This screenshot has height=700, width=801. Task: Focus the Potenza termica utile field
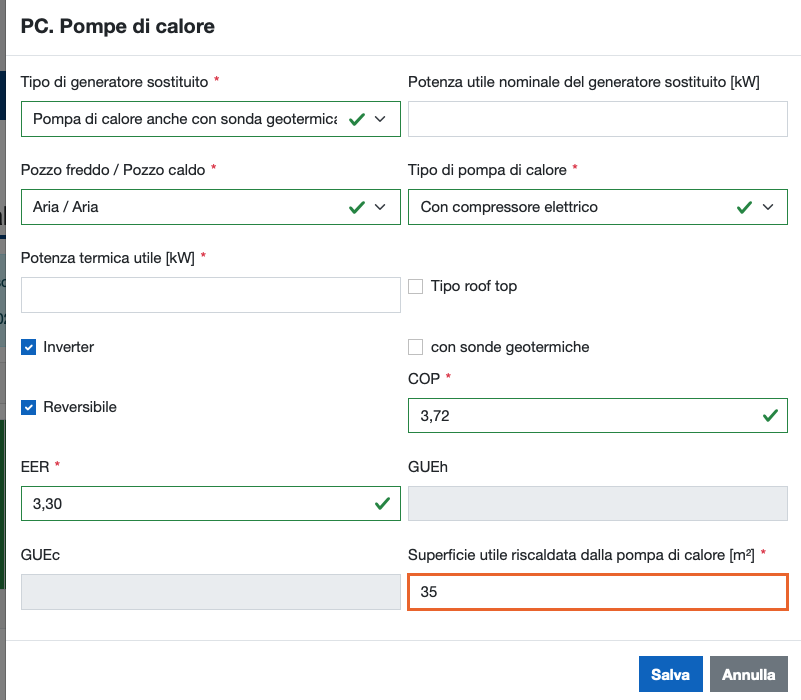click(x=210, y=295)
